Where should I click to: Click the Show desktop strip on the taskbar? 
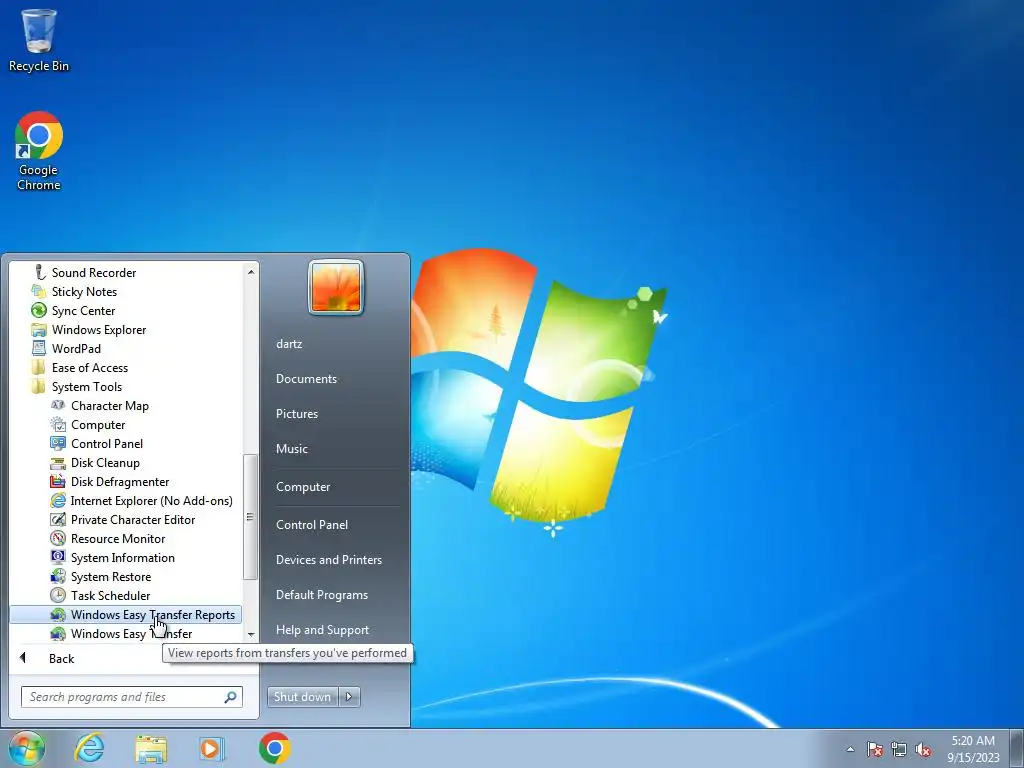(x=1018, y=748)
